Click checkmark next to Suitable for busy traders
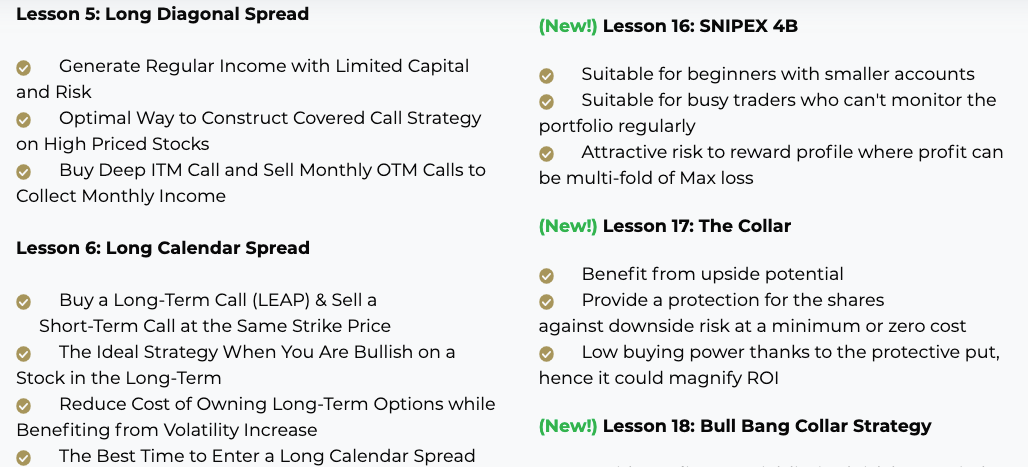The height and width of the screenshot is (467, 1028). tap(546, 102)
